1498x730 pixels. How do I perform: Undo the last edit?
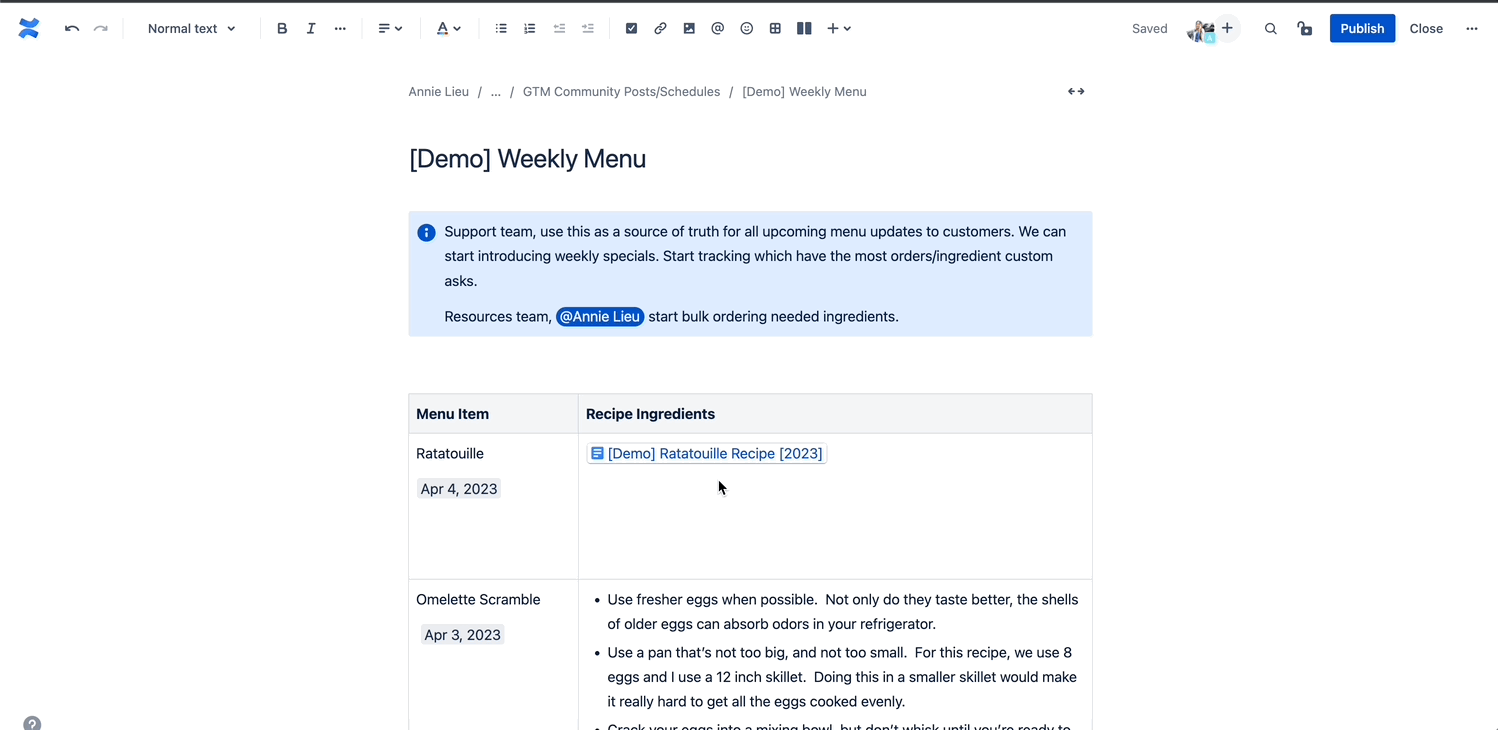click(72, 29)
